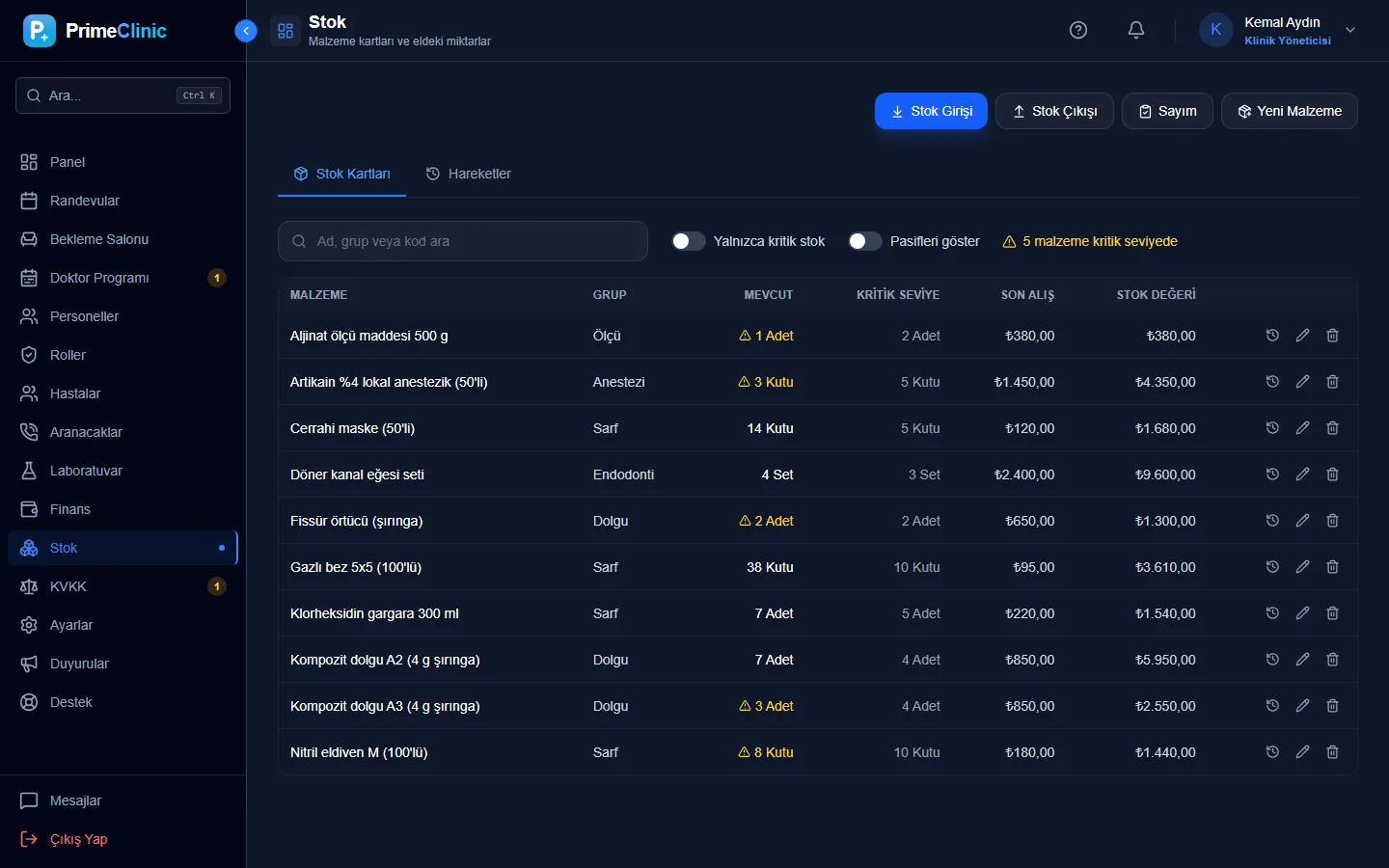The width and height of the screenshot is (1389, 868).
Task: Collapse sidebar with blue arrow button
Action: pyautogui.click(x=246, y=31)
